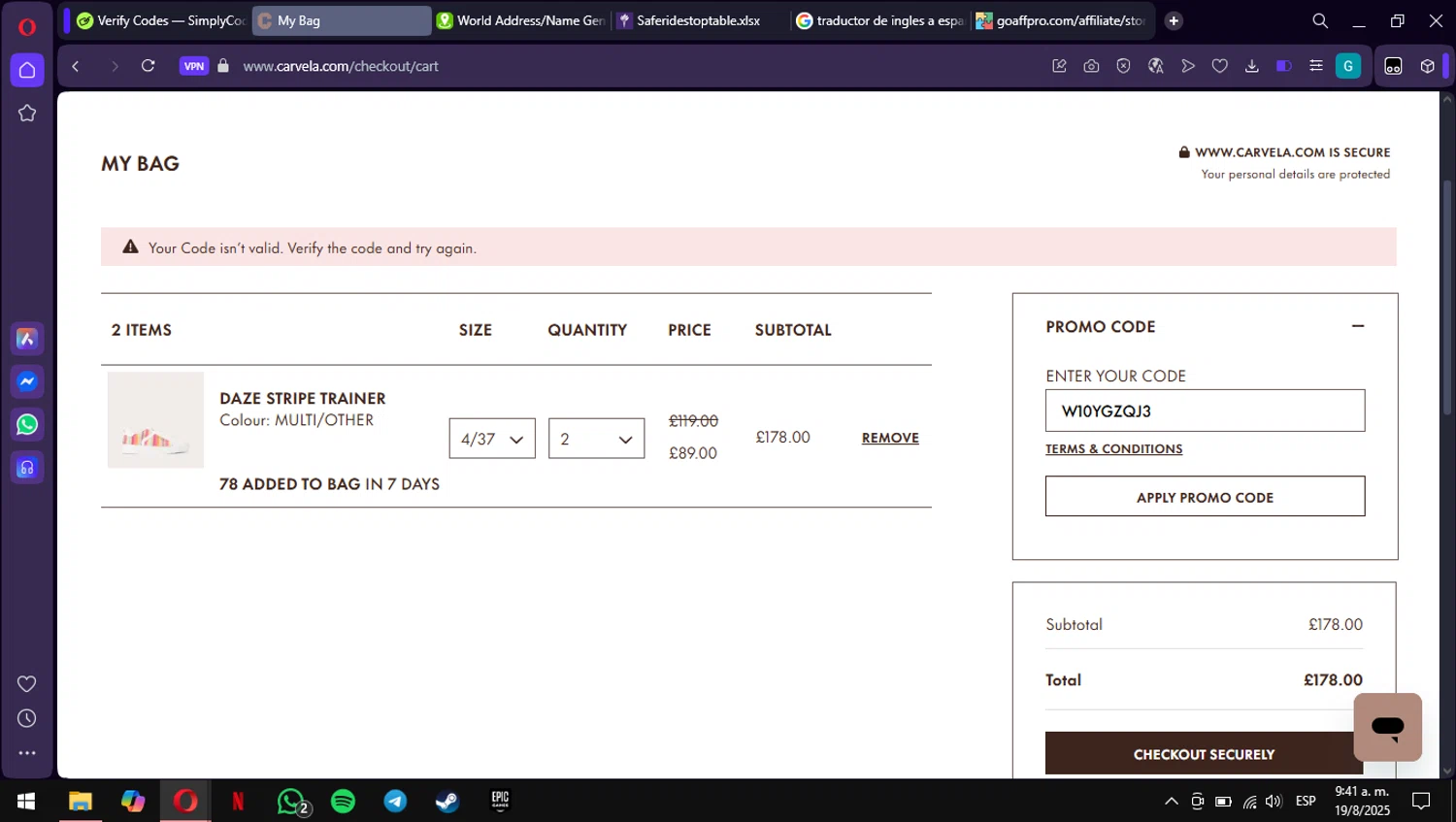The image size is (1456, 822).
Task: Open Spotify from taskbar
Action: pos(343,802)
